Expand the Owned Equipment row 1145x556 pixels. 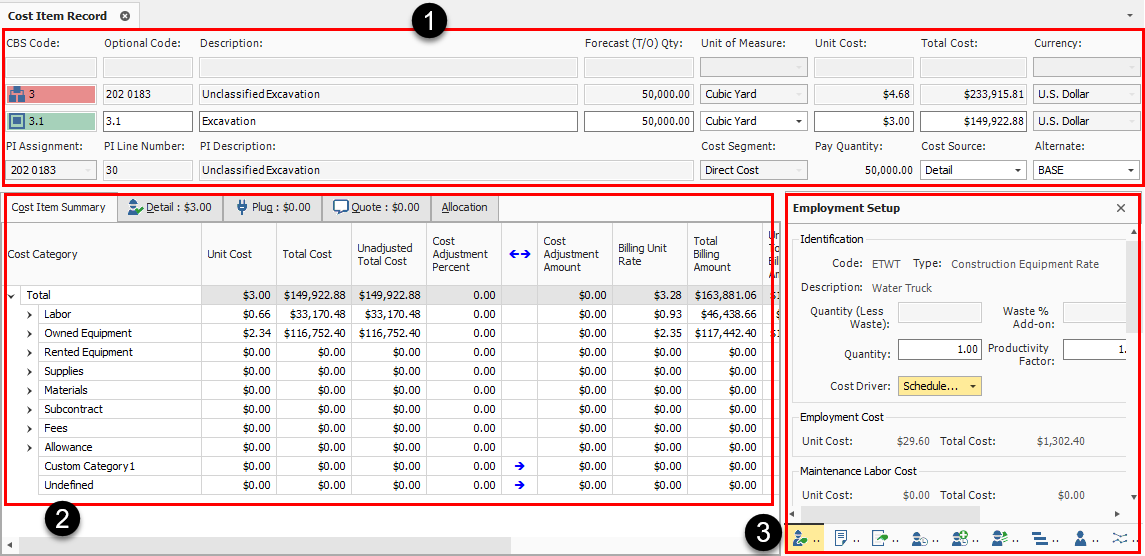pos(30,333)
